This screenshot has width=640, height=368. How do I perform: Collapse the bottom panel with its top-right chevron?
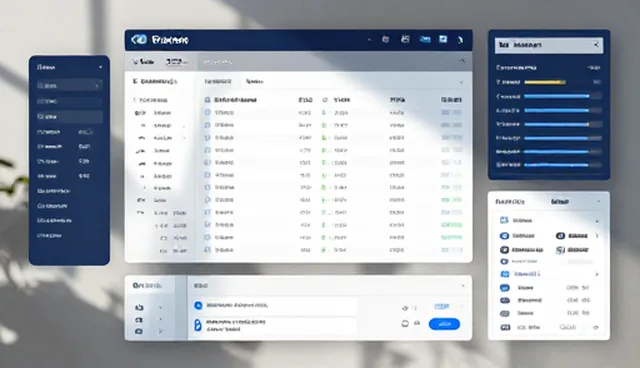point(462,286)
